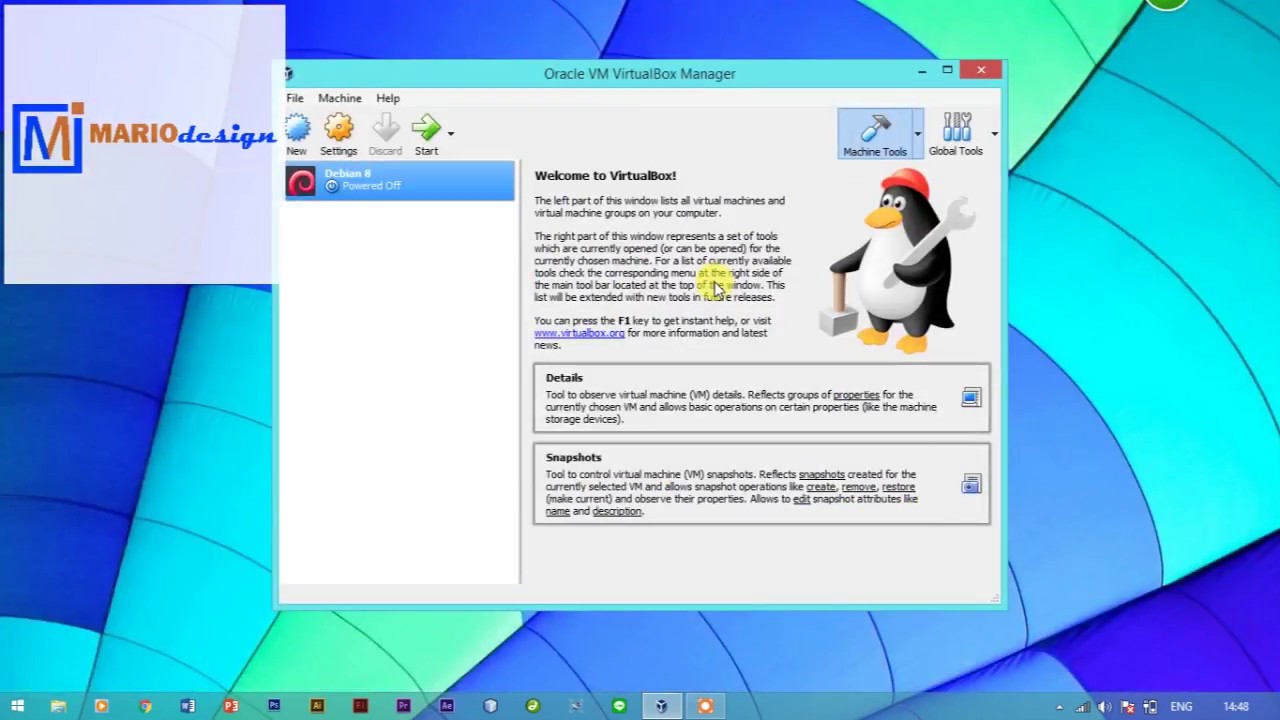Open the Global Tools dropdown arrow

click(994, 133)
